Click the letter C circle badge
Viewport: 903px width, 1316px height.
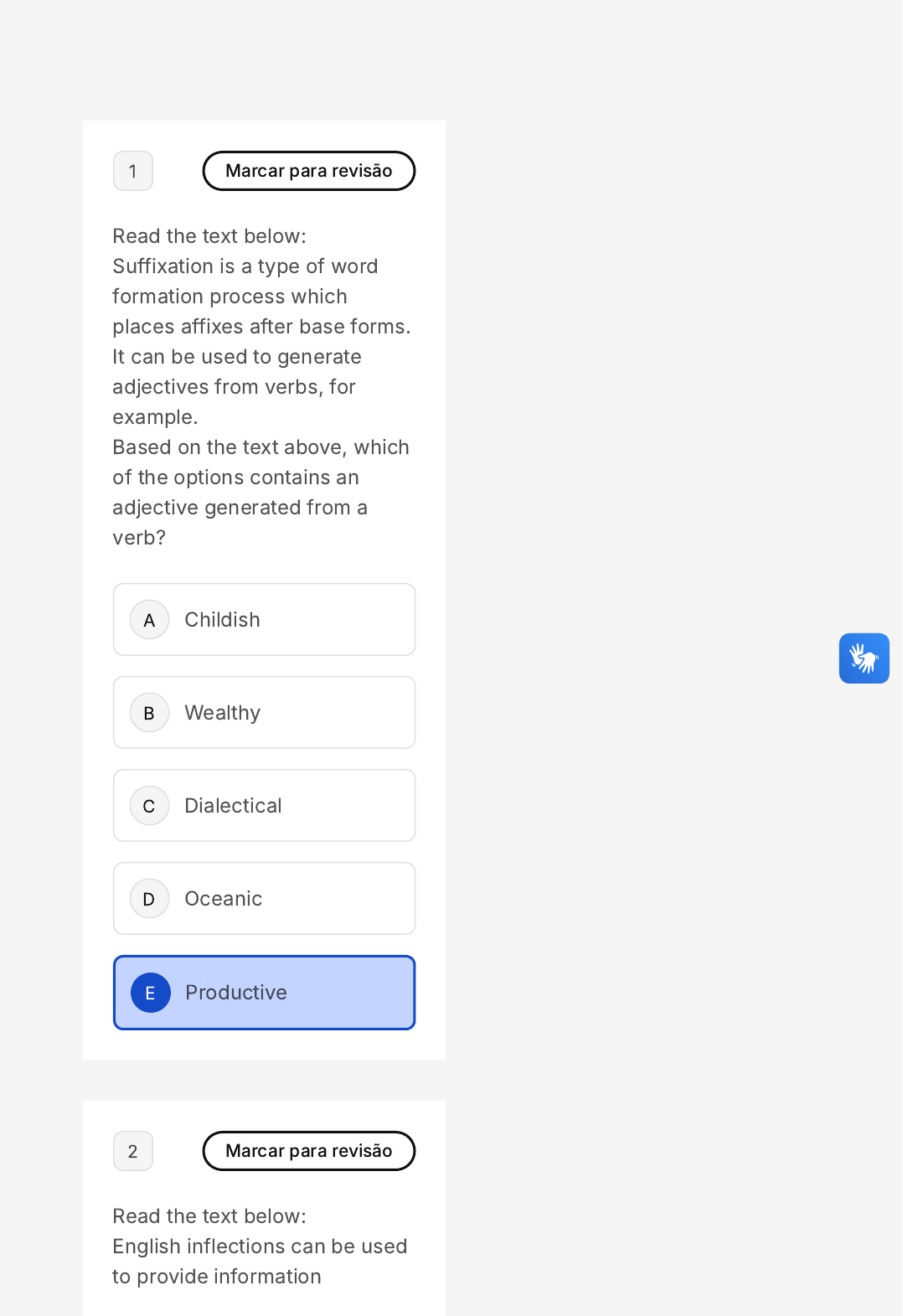tap(150, 806)
